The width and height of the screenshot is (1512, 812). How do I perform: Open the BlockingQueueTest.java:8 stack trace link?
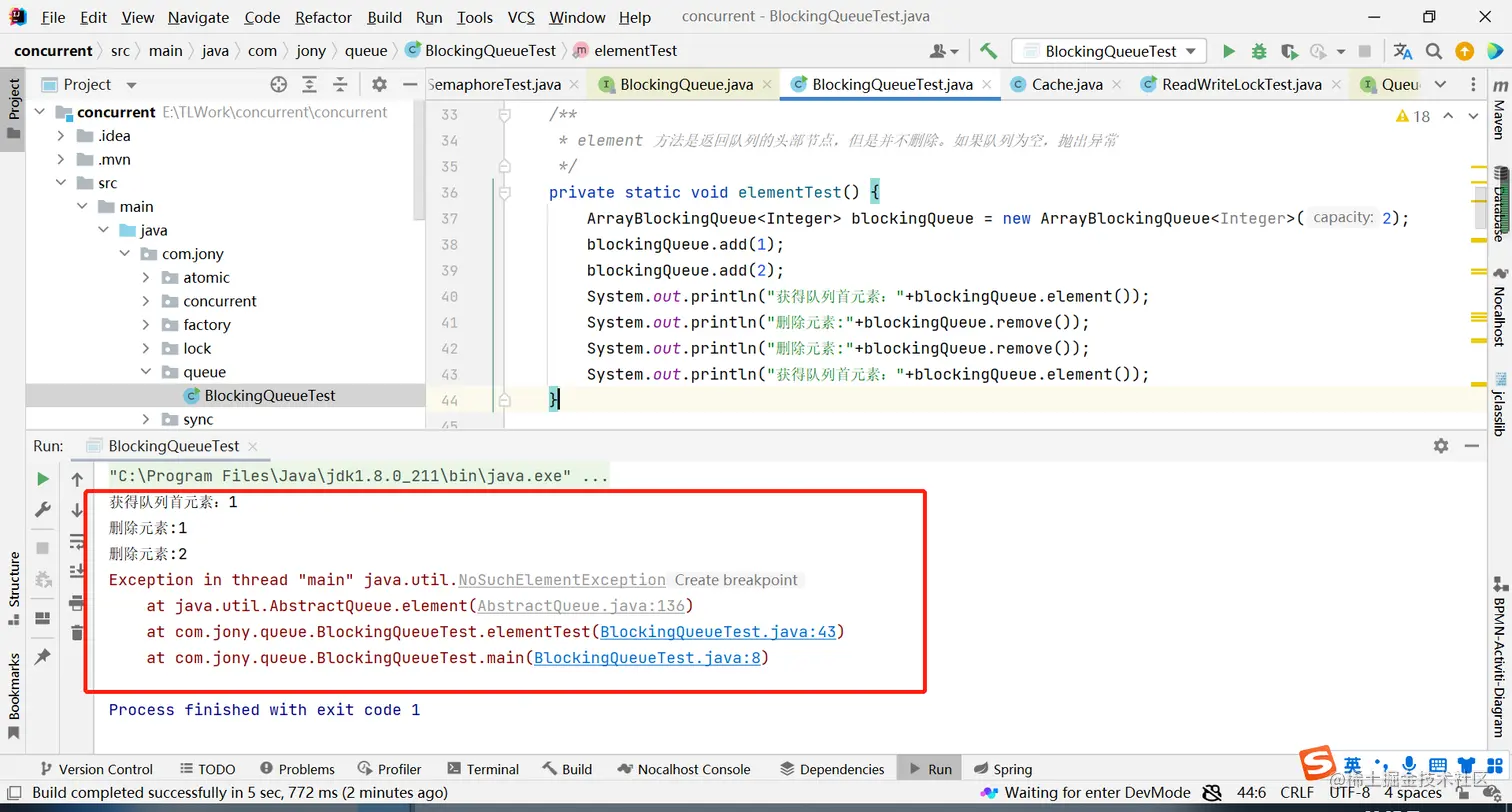click(x=647, y=658)
